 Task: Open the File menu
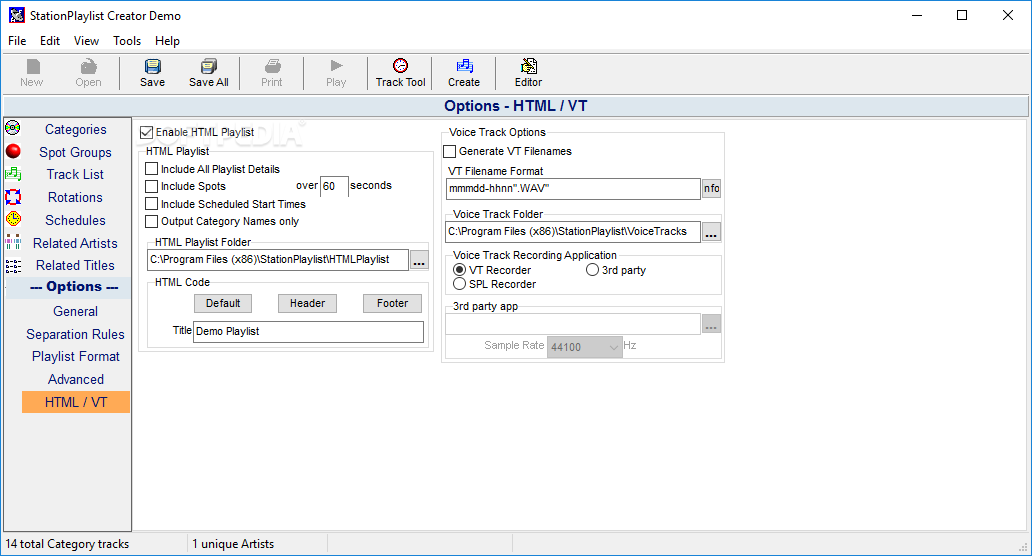click(x=17, y=41)
